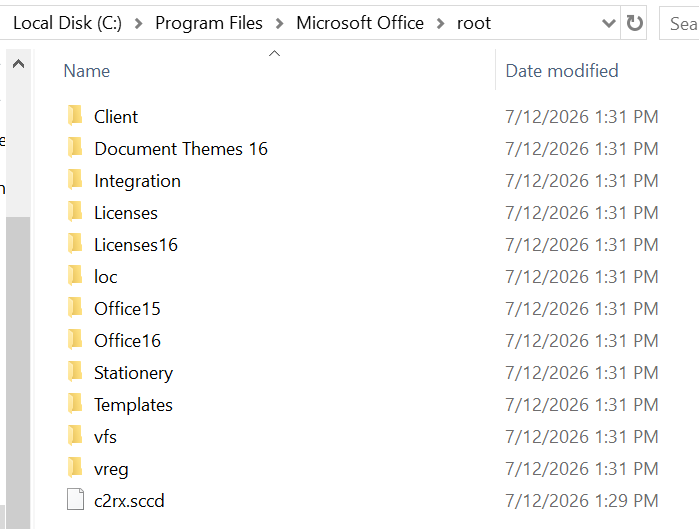Image resolution: width=699 pixels, height=529 pixels.
Task: Sort by the Name column header
Action: [86, 71]
